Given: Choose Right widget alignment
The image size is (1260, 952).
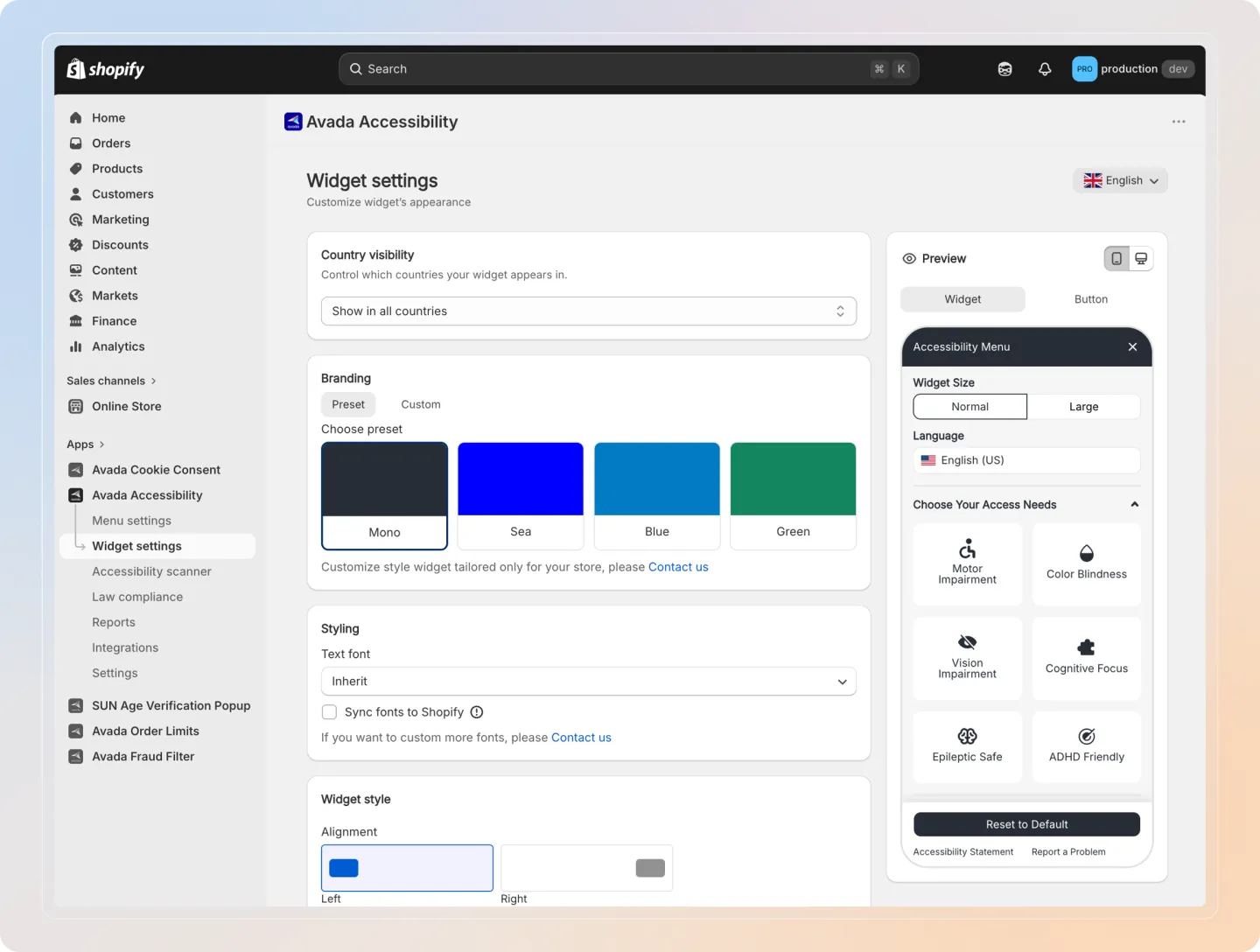Looking at the screenshot, I should 586,868.
